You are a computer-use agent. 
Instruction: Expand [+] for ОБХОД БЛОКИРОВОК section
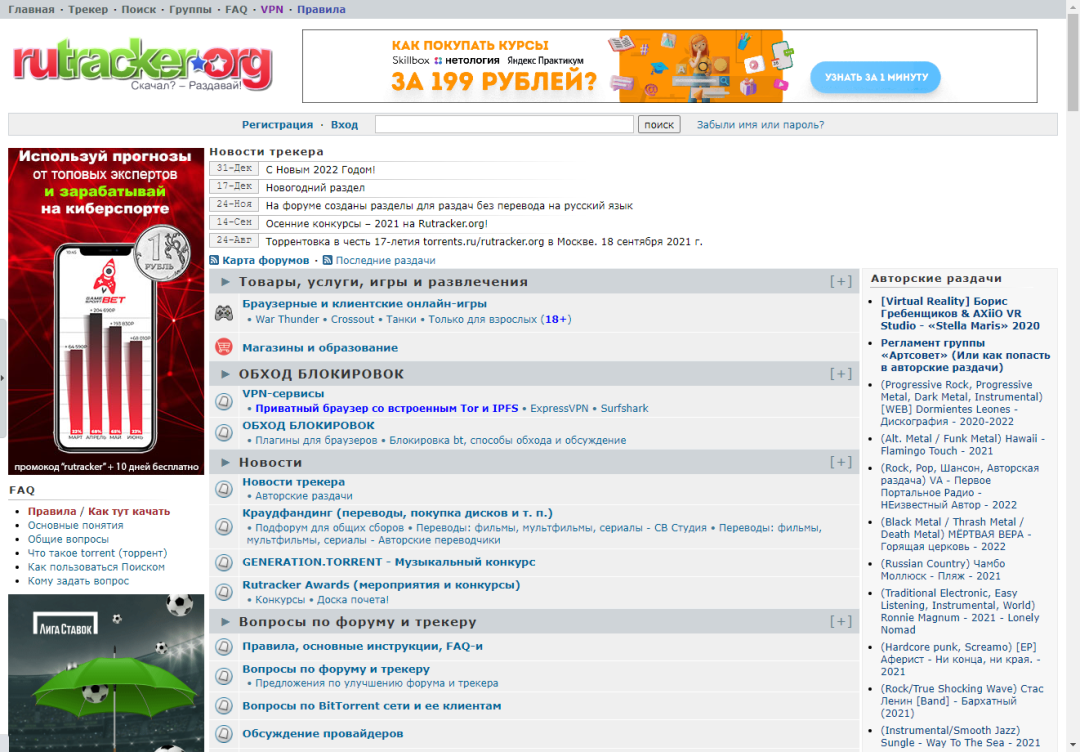[x=841, y=374]
